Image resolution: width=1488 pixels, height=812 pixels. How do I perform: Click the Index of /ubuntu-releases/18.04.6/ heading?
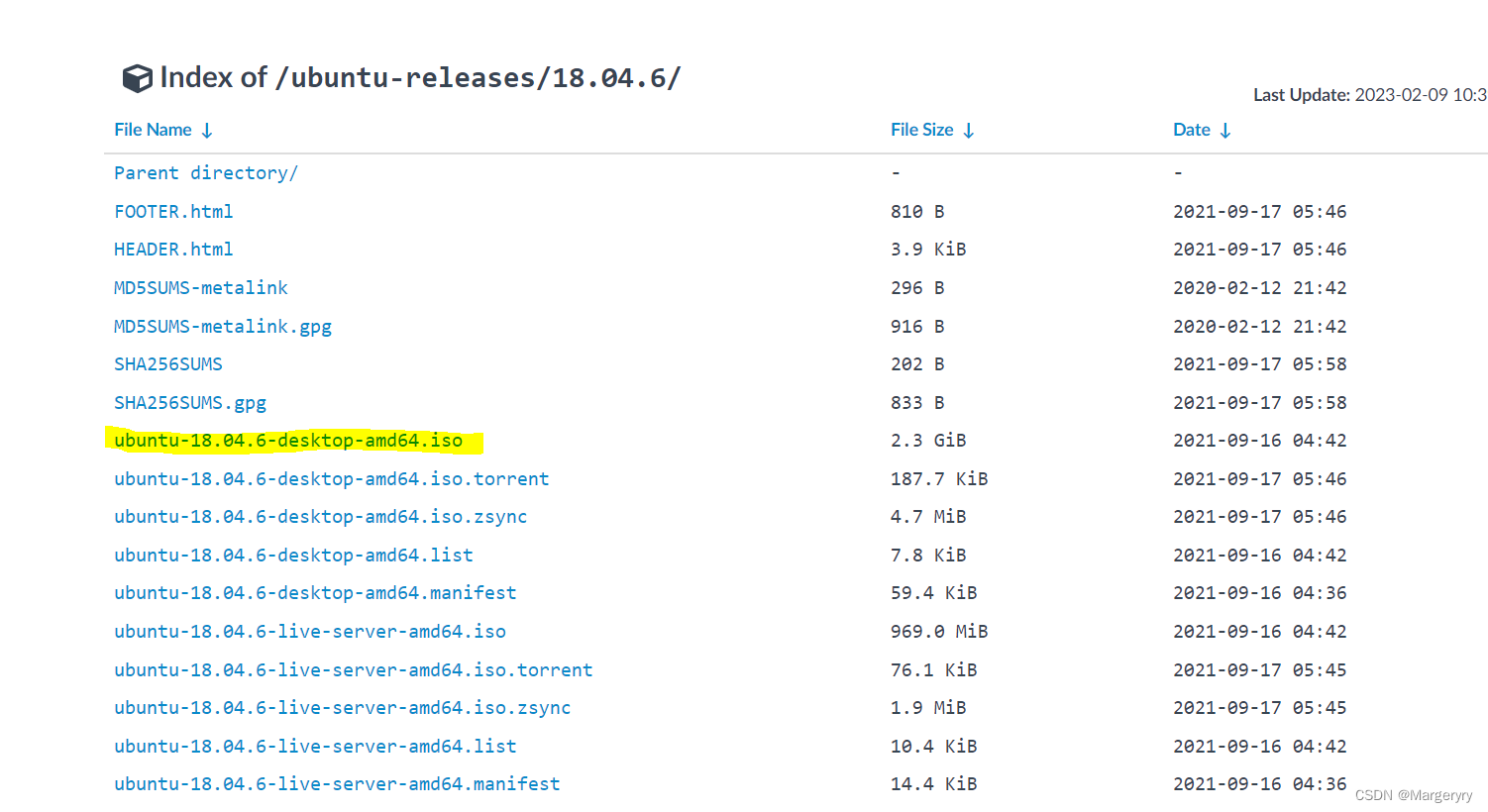point(421,78)
